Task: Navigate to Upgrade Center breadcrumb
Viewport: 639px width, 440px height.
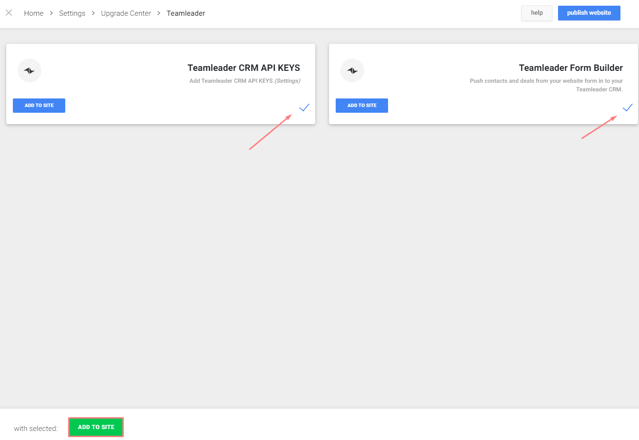Action: coord(126,13)
